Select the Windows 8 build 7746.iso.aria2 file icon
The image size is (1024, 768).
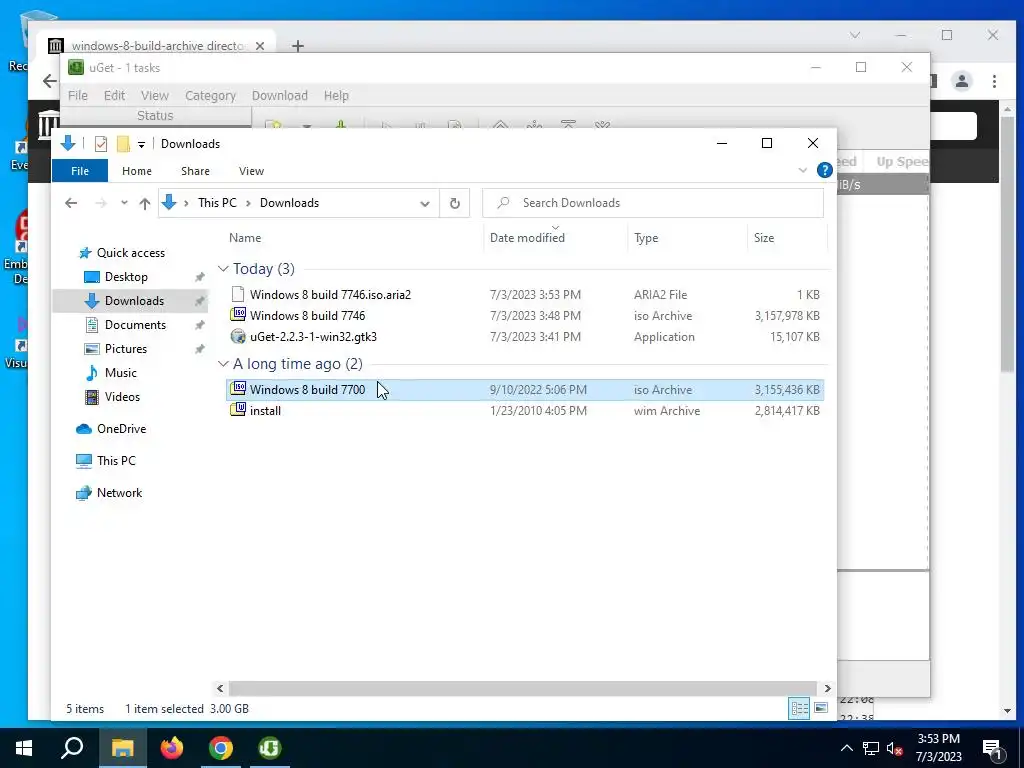(x=238, y=295)
